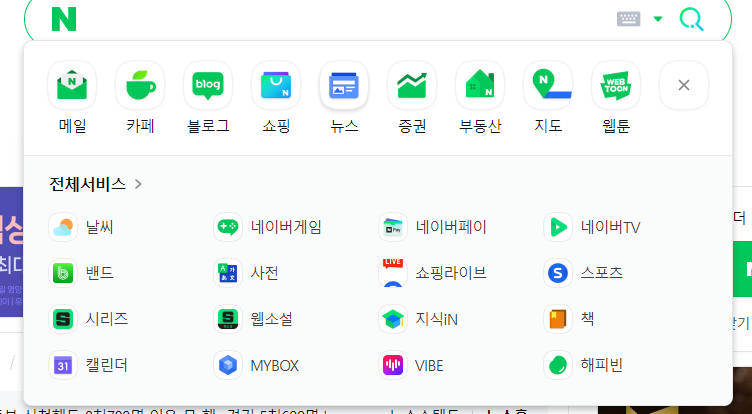Open the Webtoon (웹툰) icon
Screen dimensions: 752x414
pos(616,85)
